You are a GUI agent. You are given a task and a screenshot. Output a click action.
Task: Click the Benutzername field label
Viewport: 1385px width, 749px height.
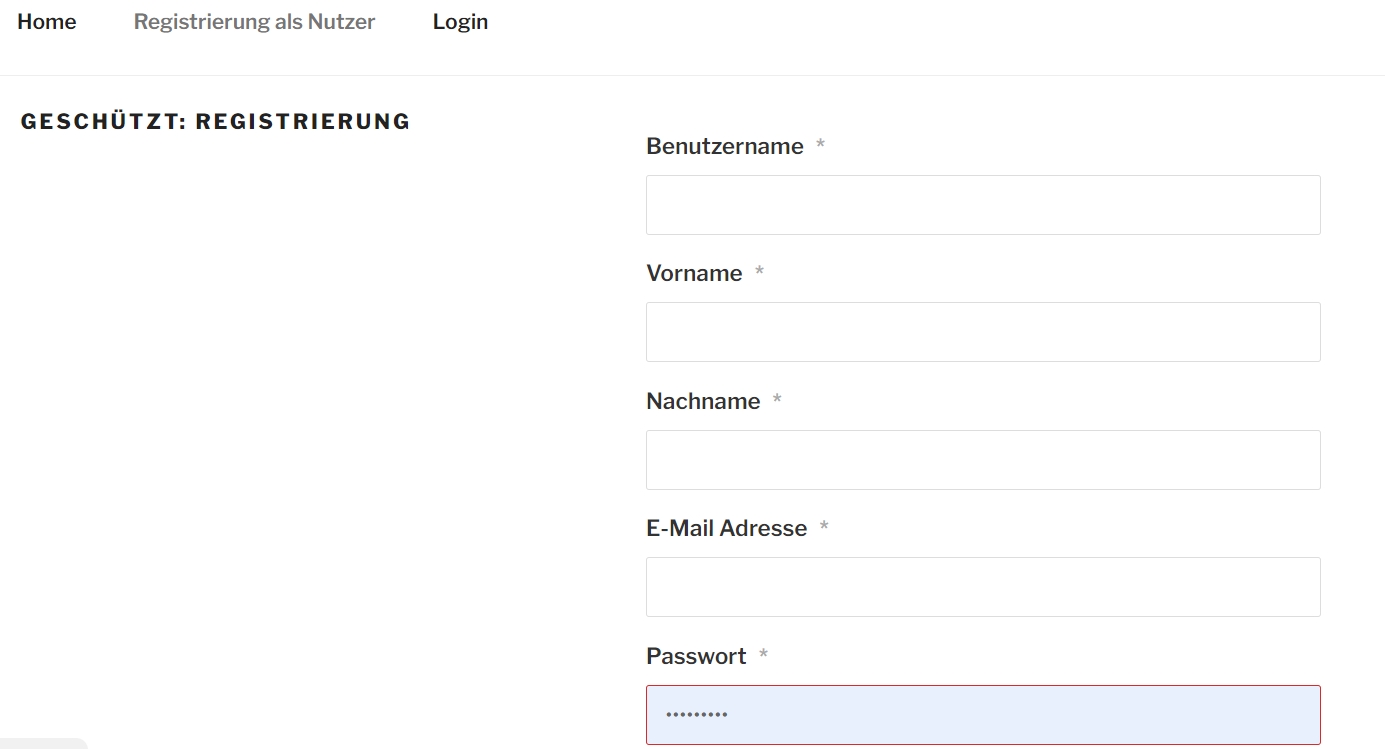pos(724,146)
